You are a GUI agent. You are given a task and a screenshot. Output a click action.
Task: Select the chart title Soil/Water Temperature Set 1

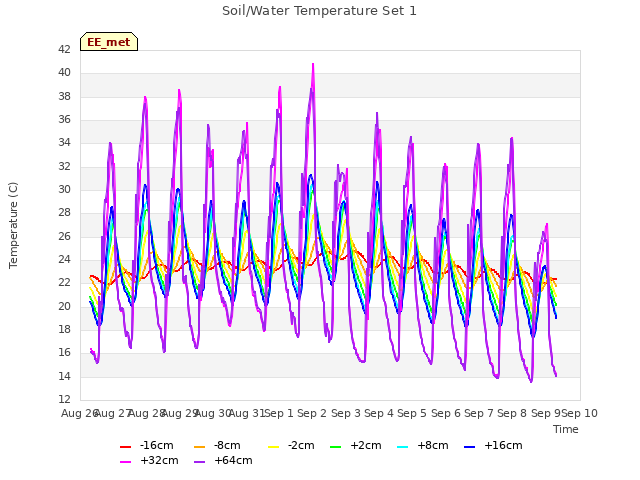[x=319, y=11]
